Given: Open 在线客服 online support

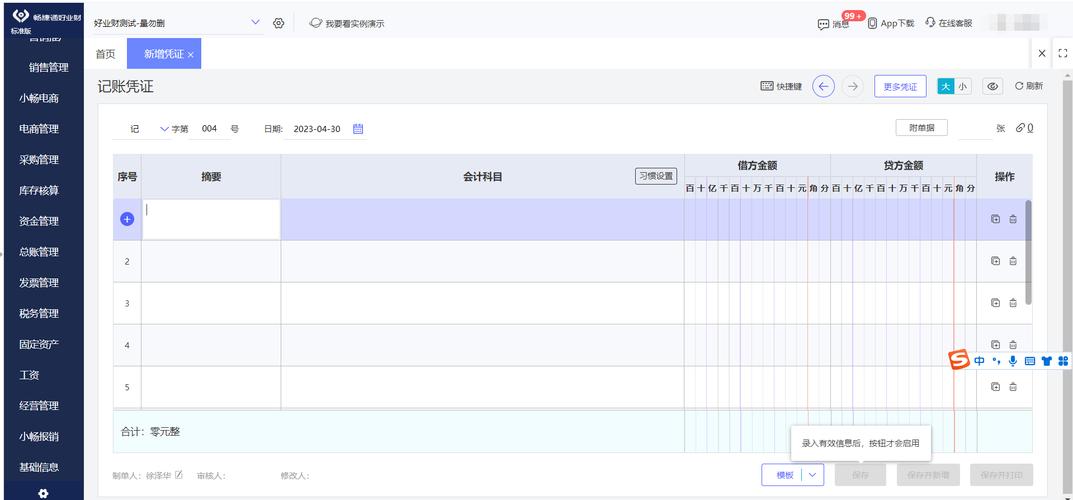Looking at the screenshot, I should 948,23.
